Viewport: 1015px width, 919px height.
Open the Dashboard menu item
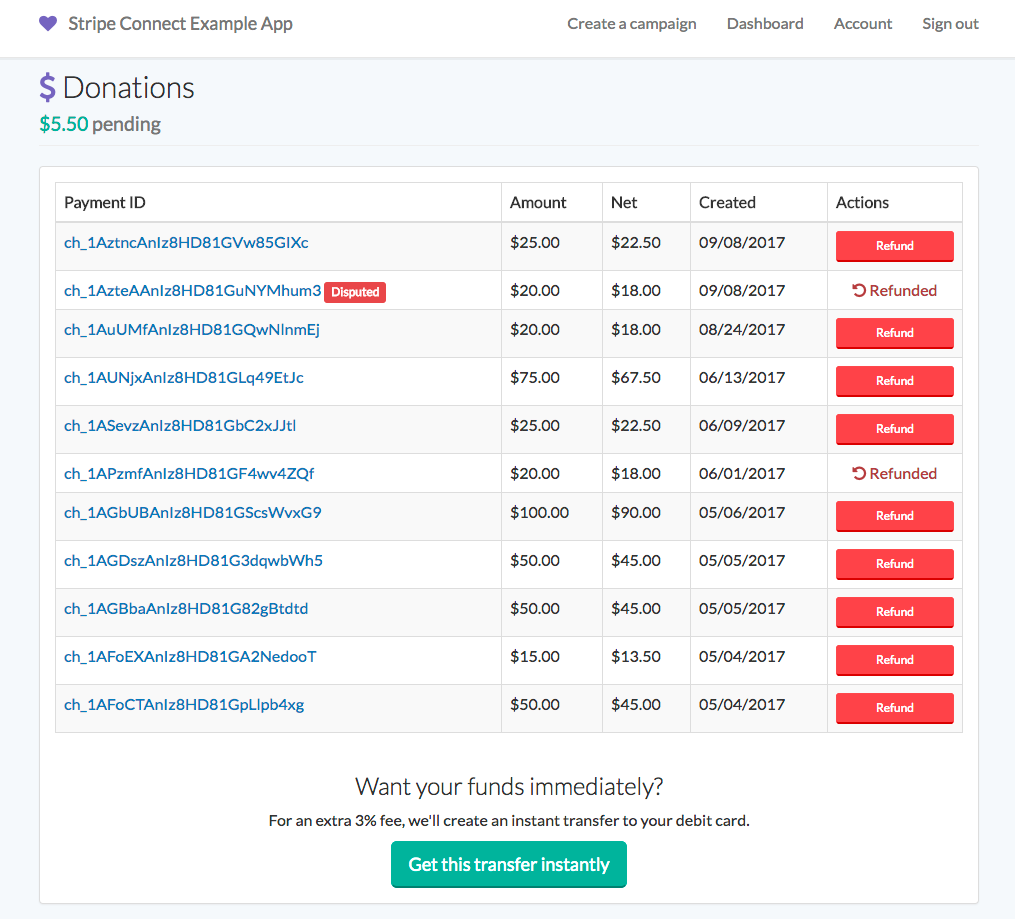coord(764,23)
